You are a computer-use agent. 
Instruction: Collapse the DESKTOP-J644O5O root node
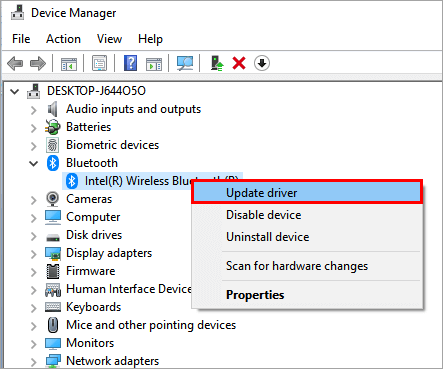coord(15,91)
